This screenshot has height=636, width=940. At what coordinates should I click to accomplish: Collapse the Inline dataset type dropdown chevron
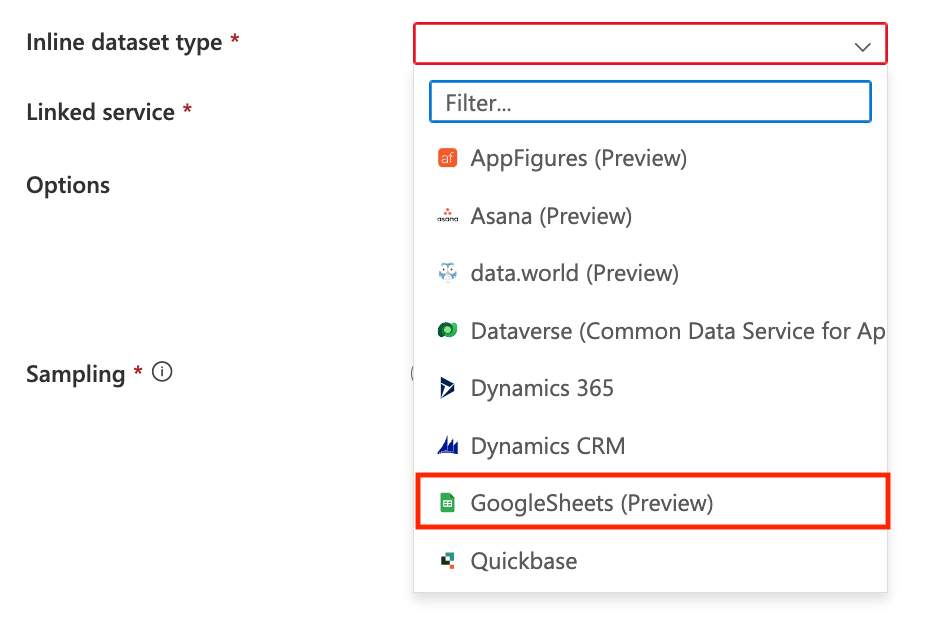tap(862, 46)
